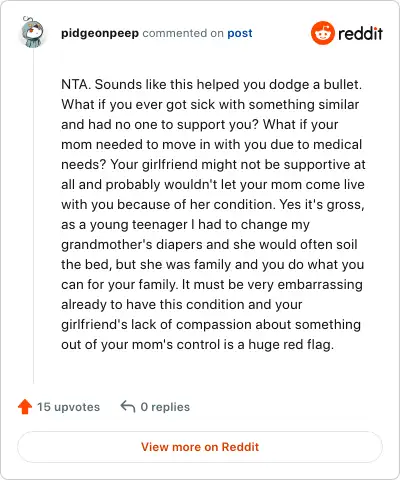
Task: Click the line "already to have this condition"
Action: 182,305
